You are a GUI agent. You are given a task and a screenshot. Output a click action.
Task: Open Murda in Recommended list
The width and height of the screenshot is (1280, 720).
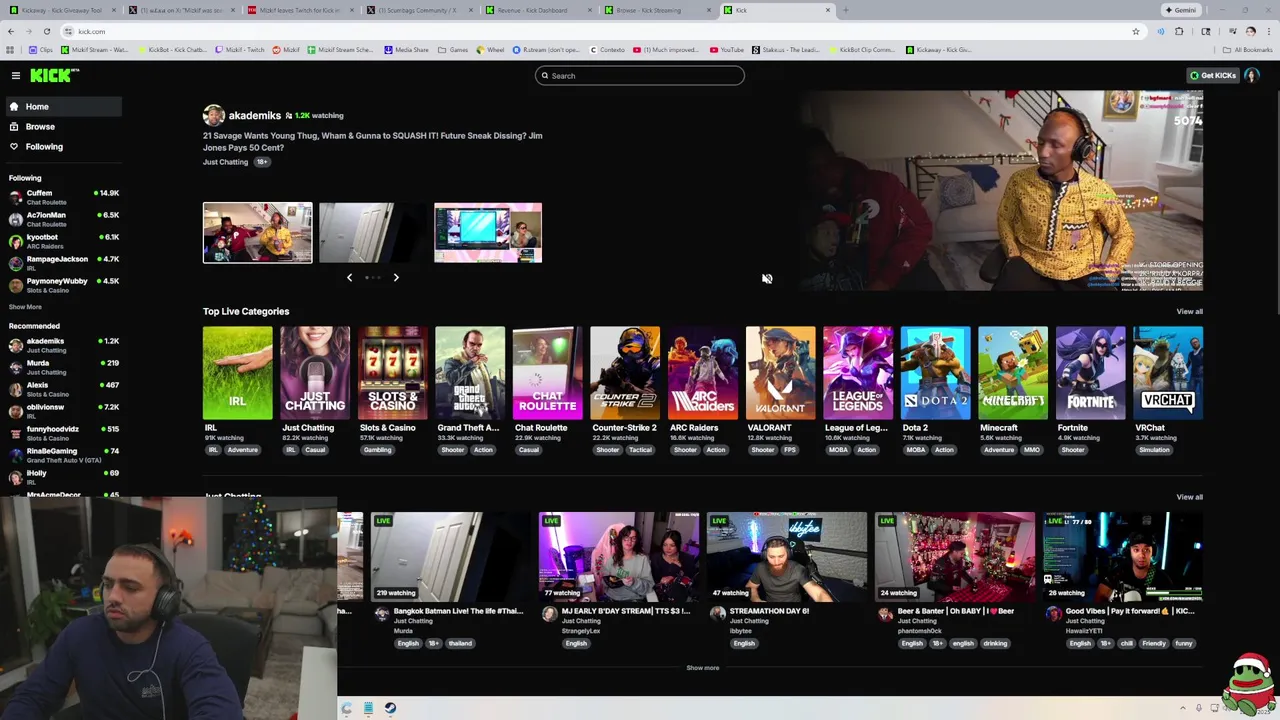63,367
